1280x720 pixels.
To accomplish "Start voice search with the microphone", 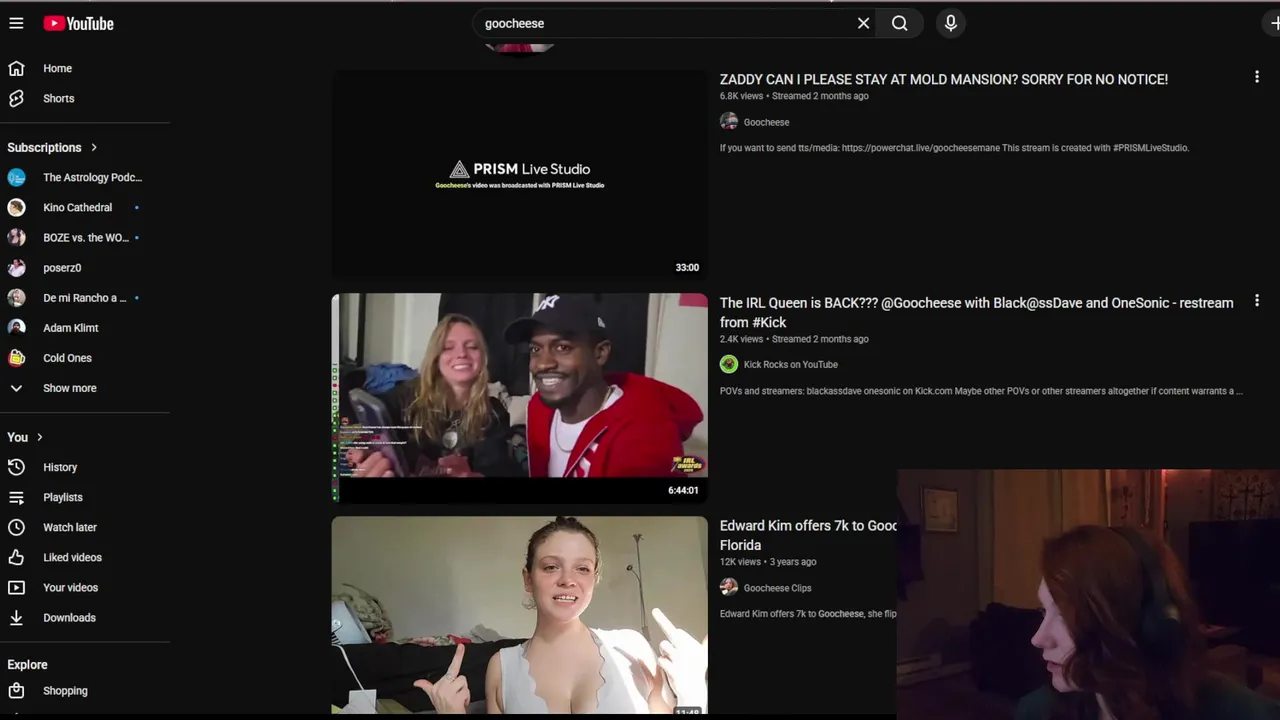I will pos(951,23).
